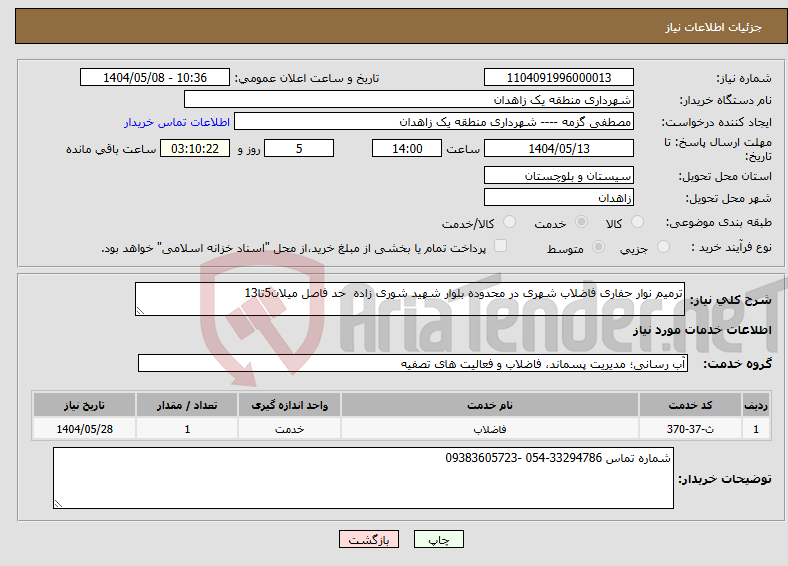Click the شماره نیاز field 1104091996000013
This screenshot has width=788, height=566.
(559, 77)
